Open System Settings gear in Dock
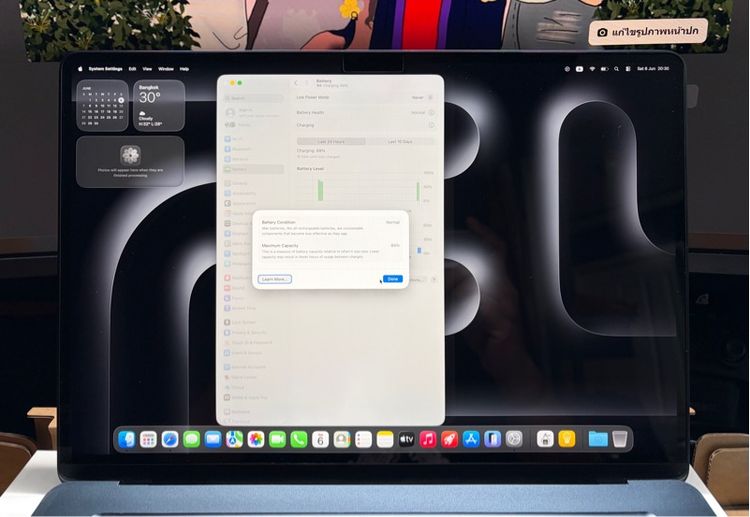 [x=514, y=439]
